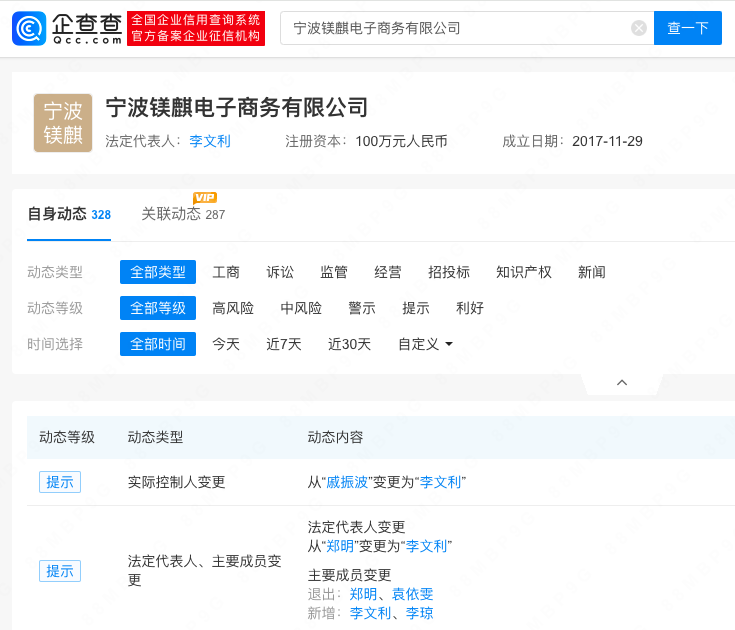Filter level by 高风险
Viewport: 735px width, 630px height.
[233, 308]
